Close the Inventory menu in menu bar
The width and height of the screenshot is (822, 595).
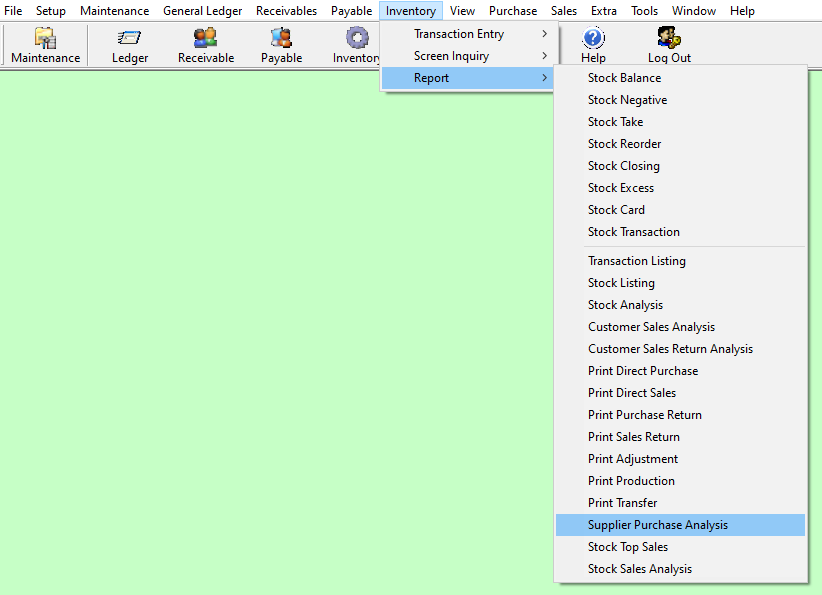411,10
